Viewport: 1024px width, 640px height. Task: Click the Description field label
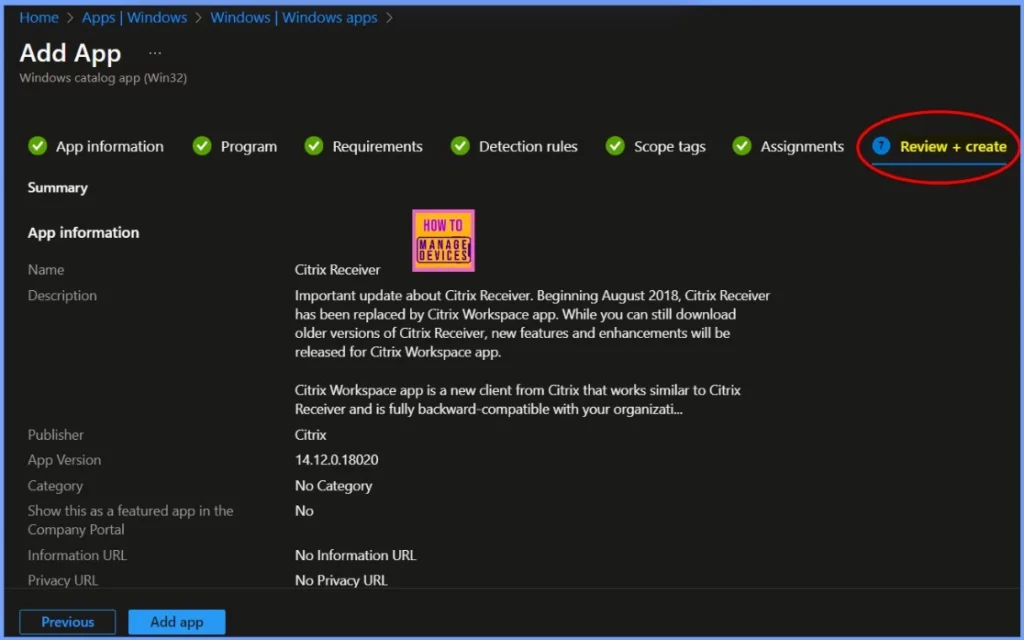[62, 296]
